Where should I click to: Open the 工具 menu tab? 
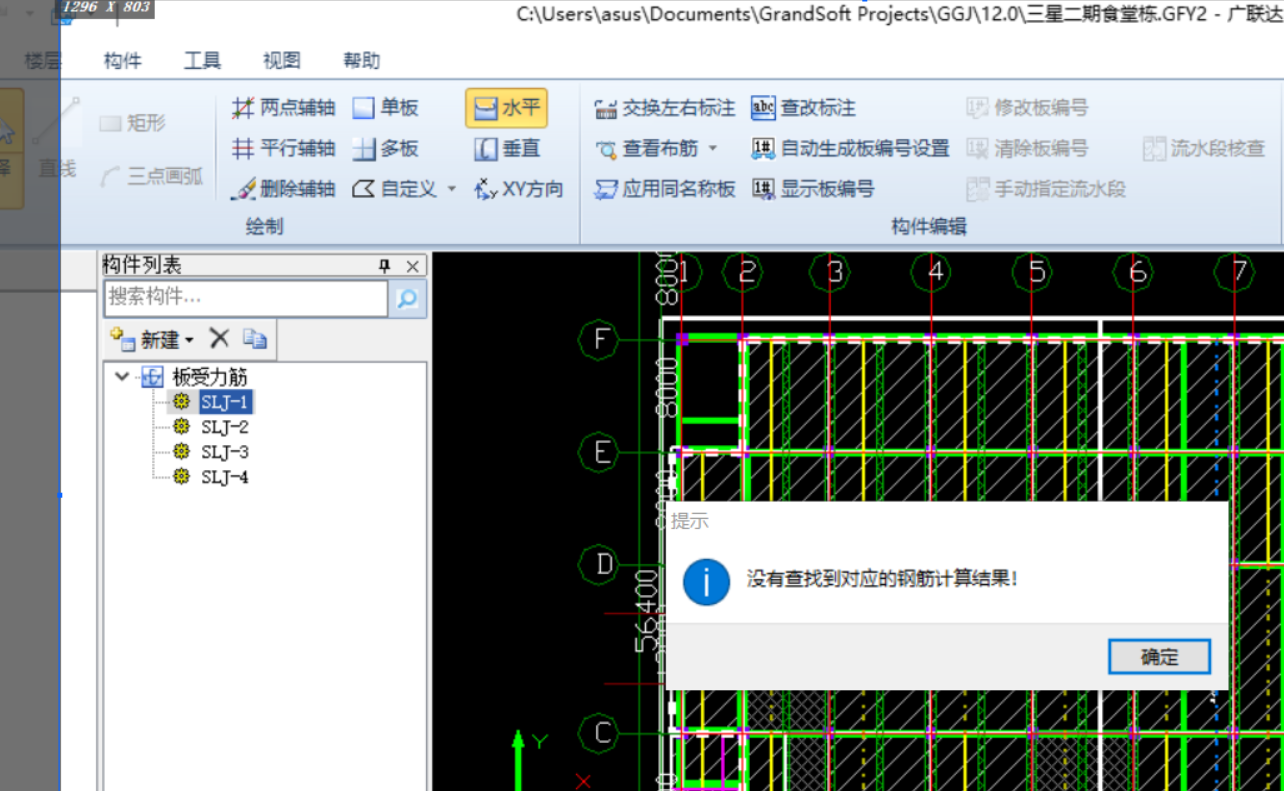(202, 61)
